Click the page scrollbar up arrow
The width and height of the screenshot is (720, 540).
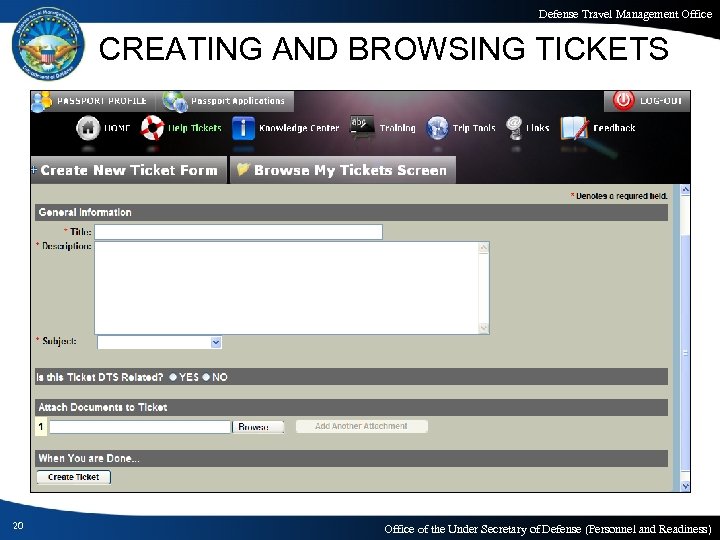685,190
